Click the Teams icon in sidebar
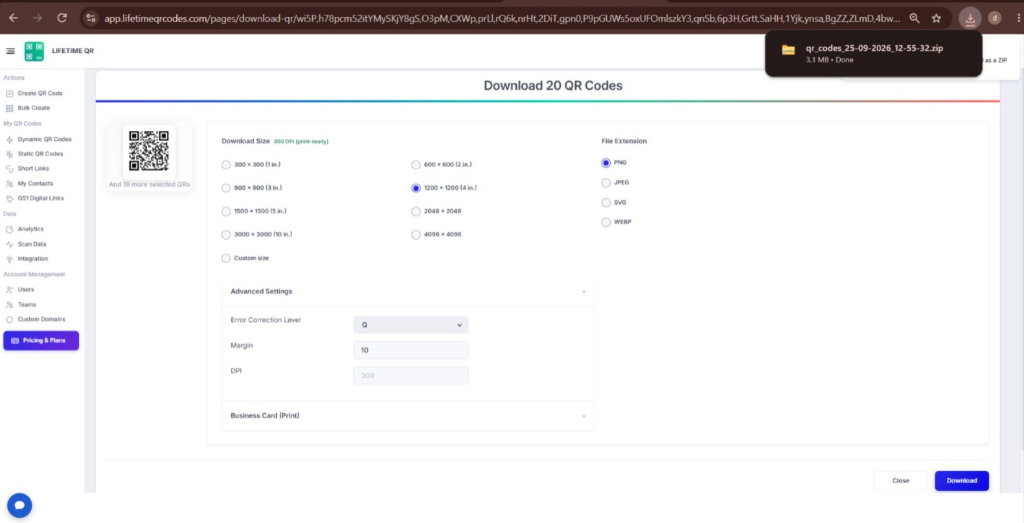Image resolution: width=1024 pixels, height=523 pixels. point(9,305)
